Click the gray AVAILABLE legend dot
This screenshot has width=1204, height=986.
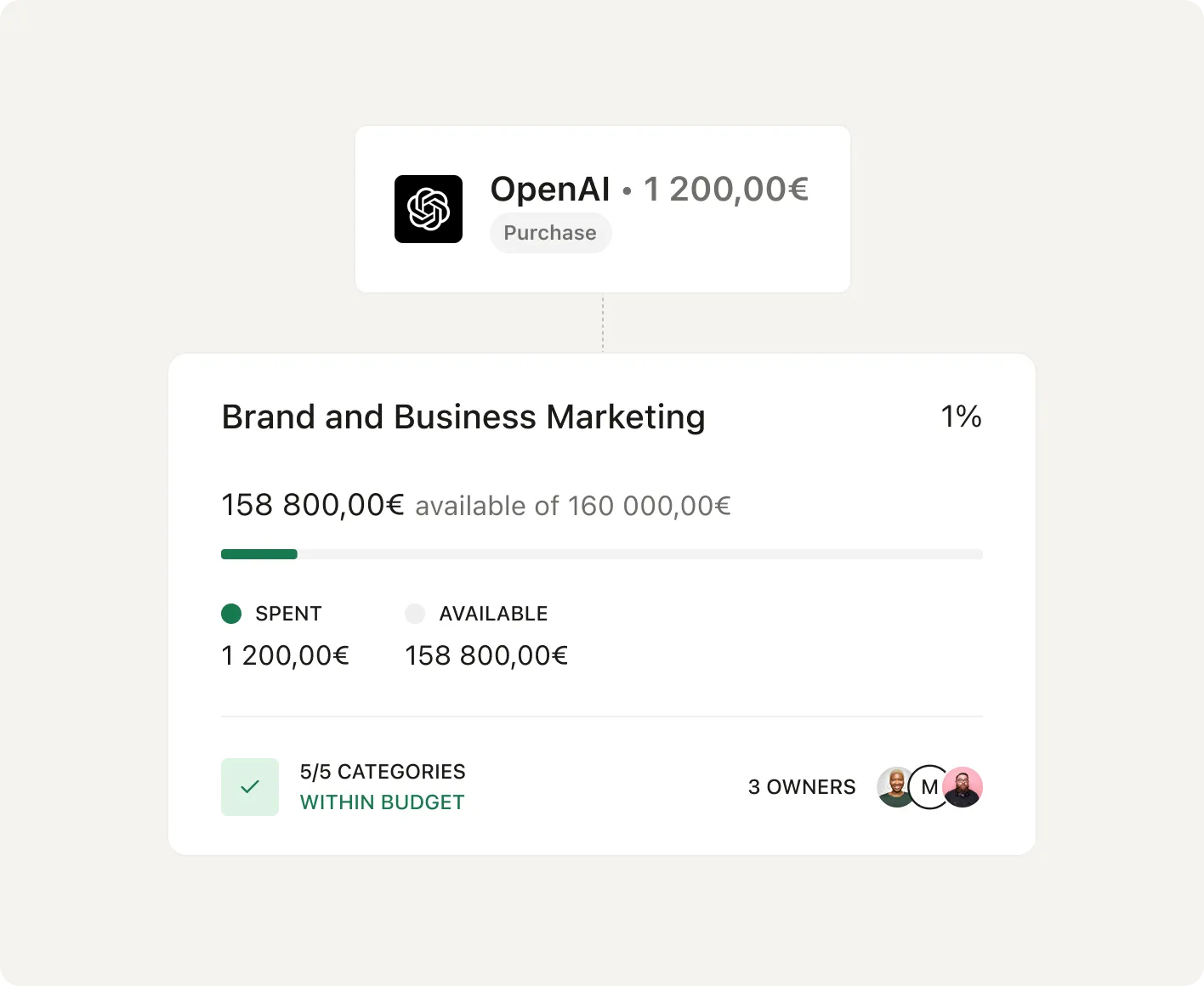[415, 613]
